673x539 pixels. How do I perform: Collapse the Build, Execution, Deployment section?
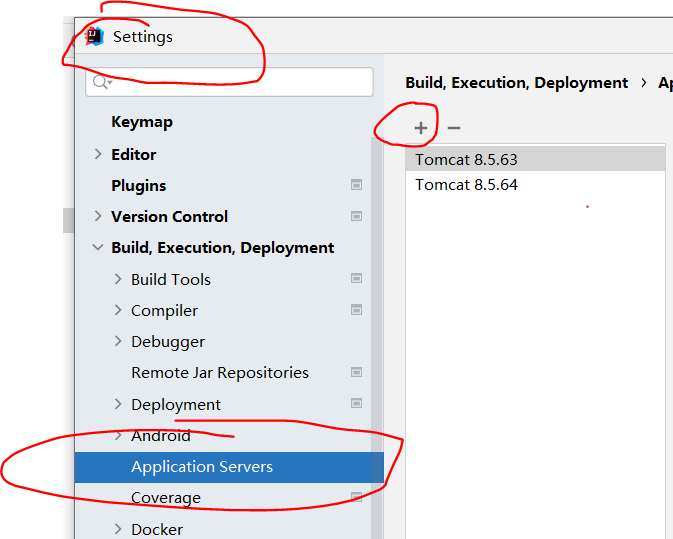pos(97,248)
